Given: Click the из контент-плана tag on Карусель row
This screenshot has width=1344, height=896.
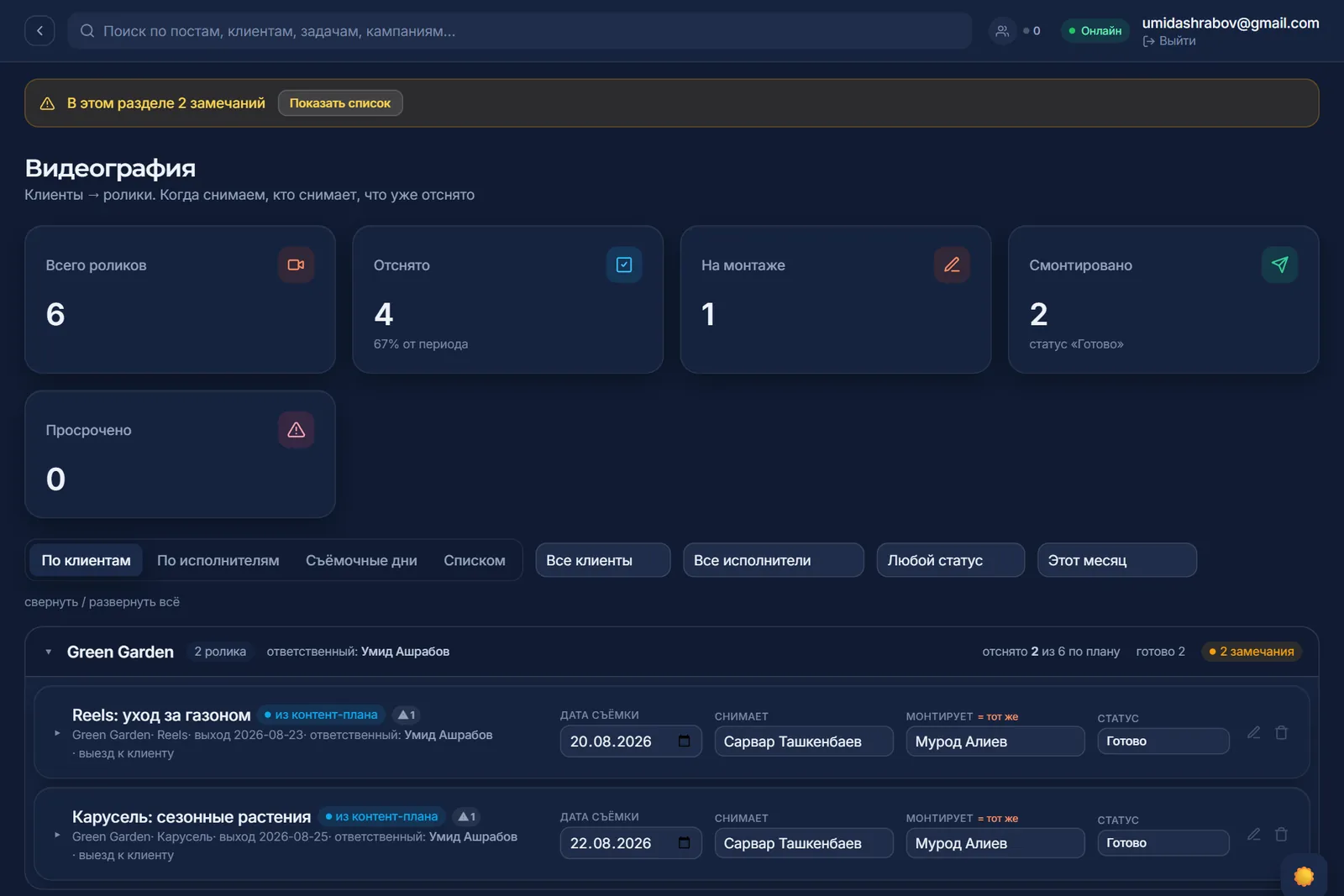Looking at the screenshot, I should (381, 816).
